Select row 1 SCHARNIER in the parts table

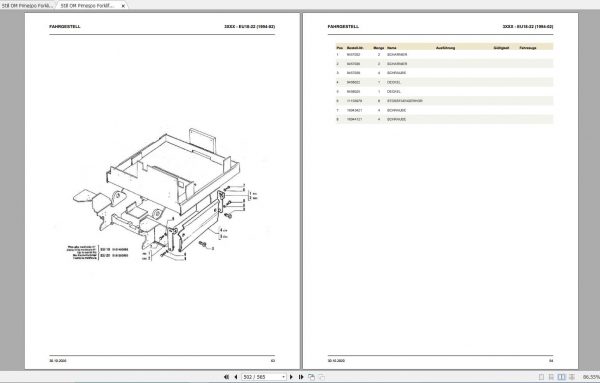(445, 55)
